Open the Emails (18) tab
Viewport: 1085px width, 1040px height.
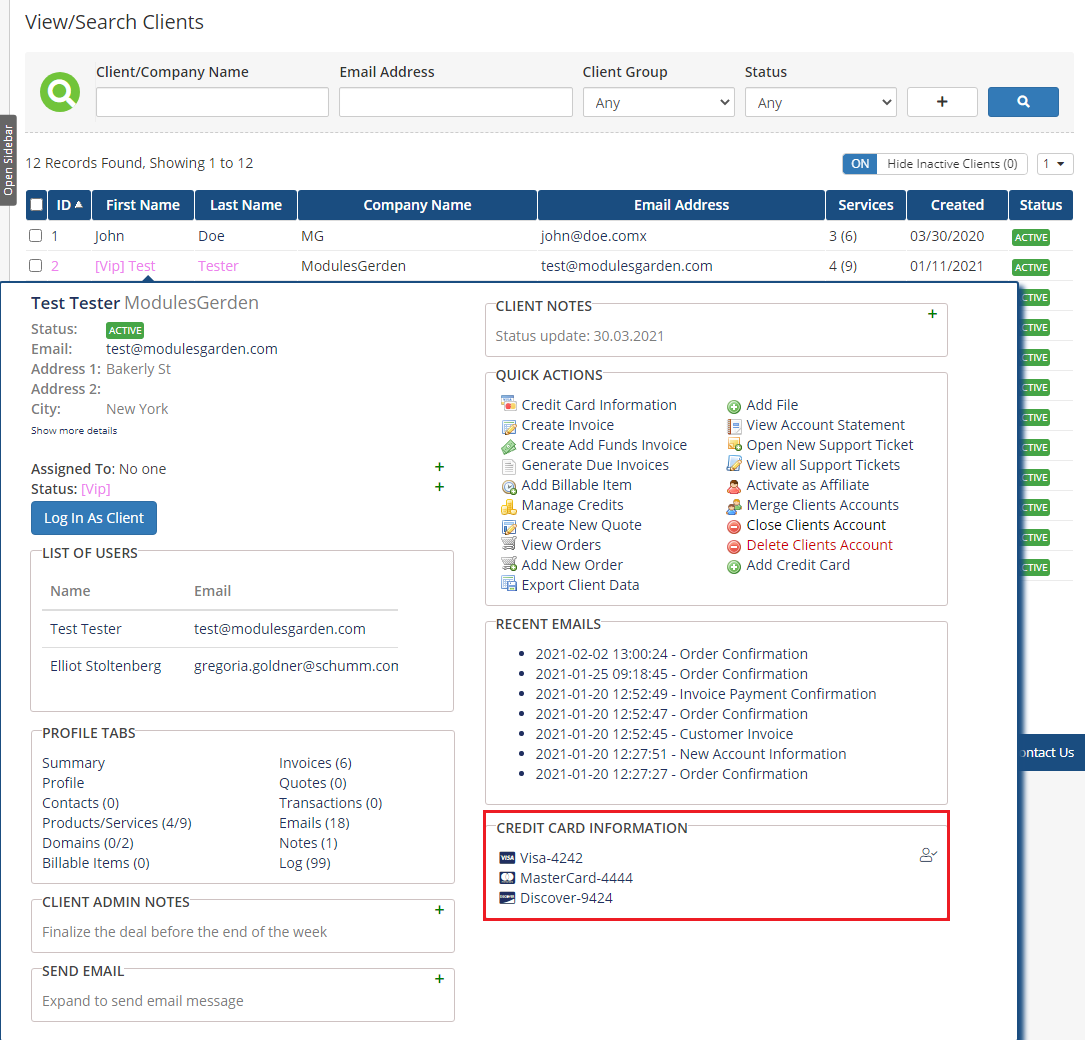[314, 823]
